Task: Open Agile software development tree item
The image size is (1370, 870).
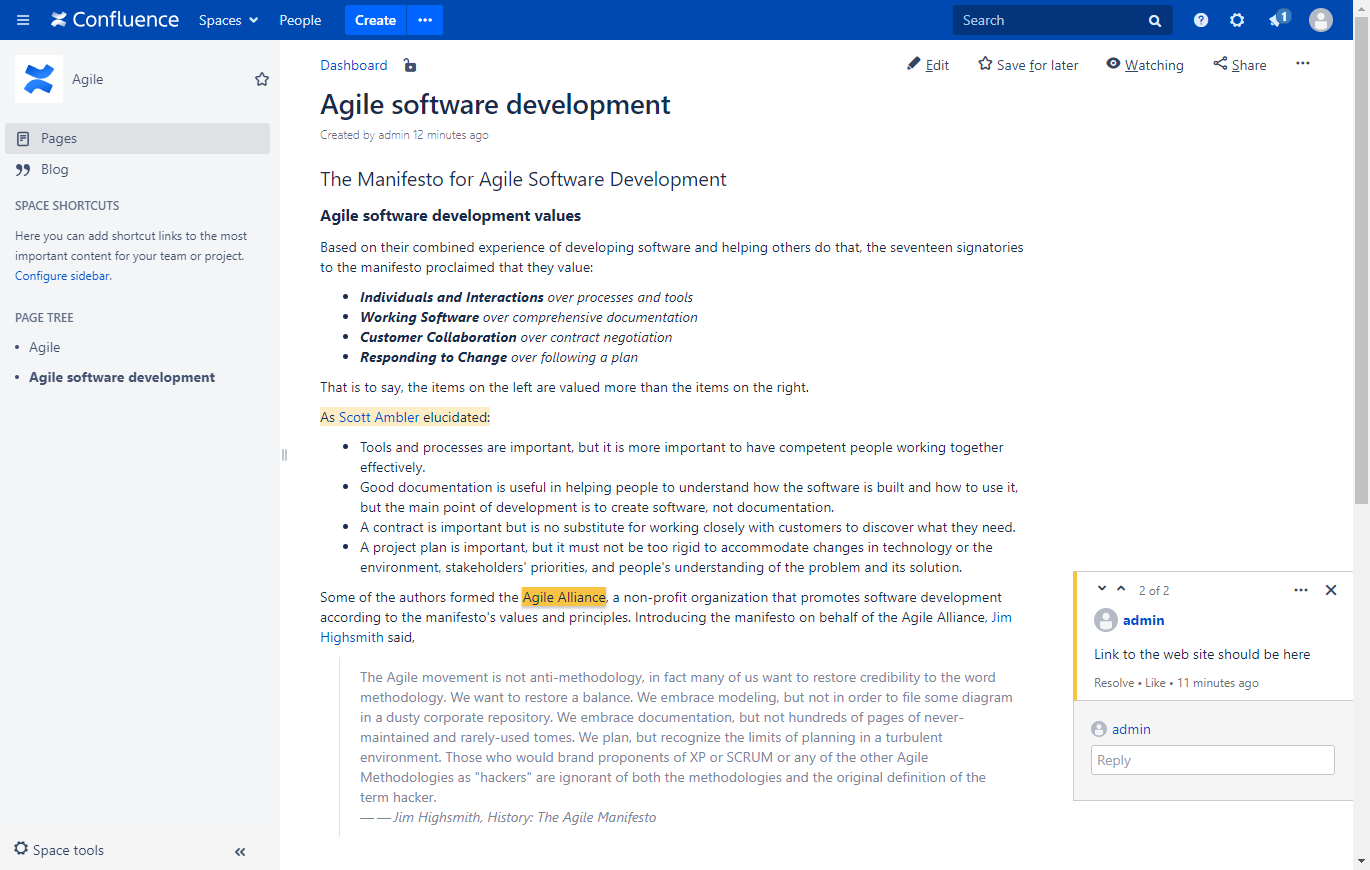Action: pyautogui.click(x=122, y=377)
